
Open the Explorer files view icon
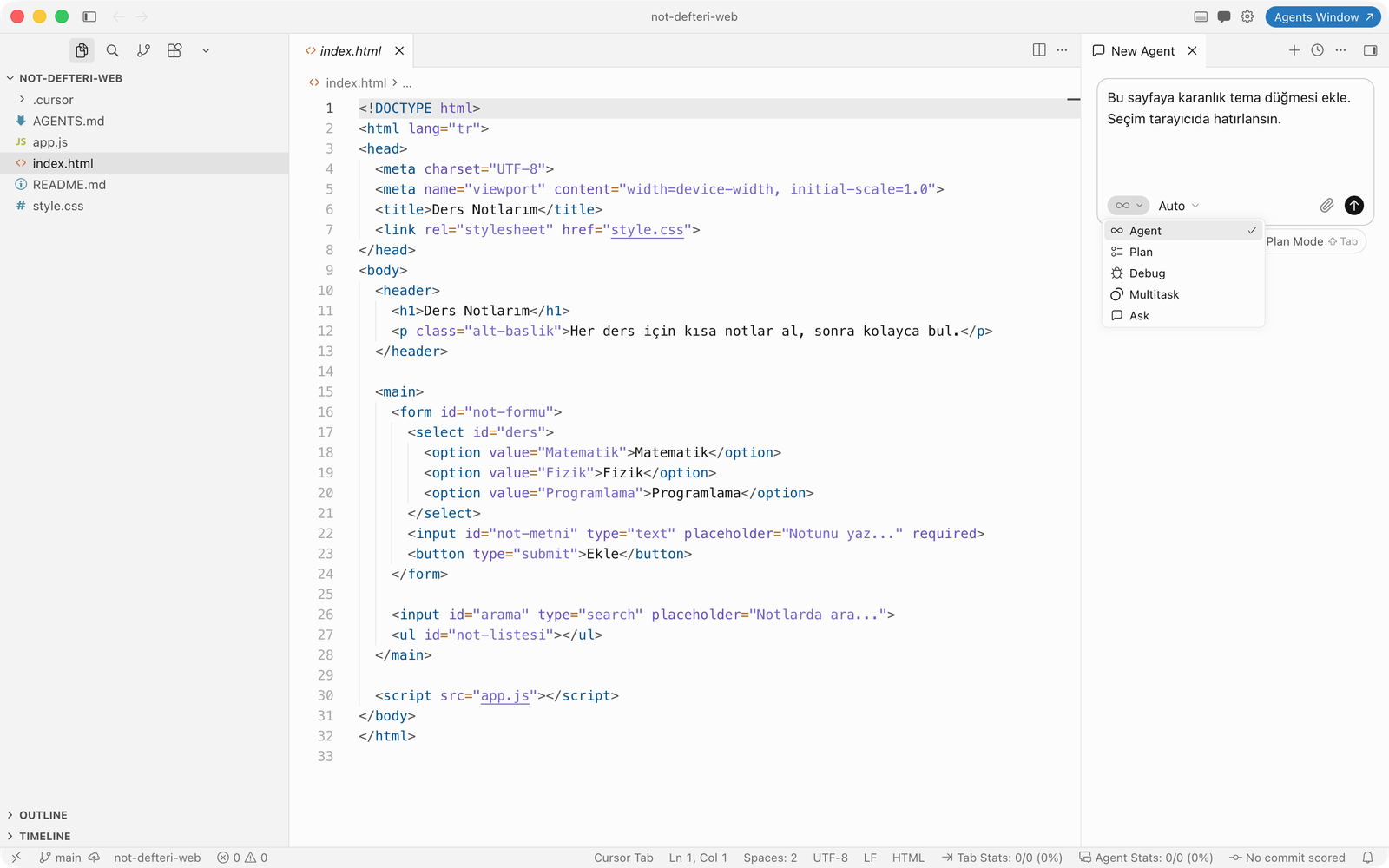tap(82, 50)
